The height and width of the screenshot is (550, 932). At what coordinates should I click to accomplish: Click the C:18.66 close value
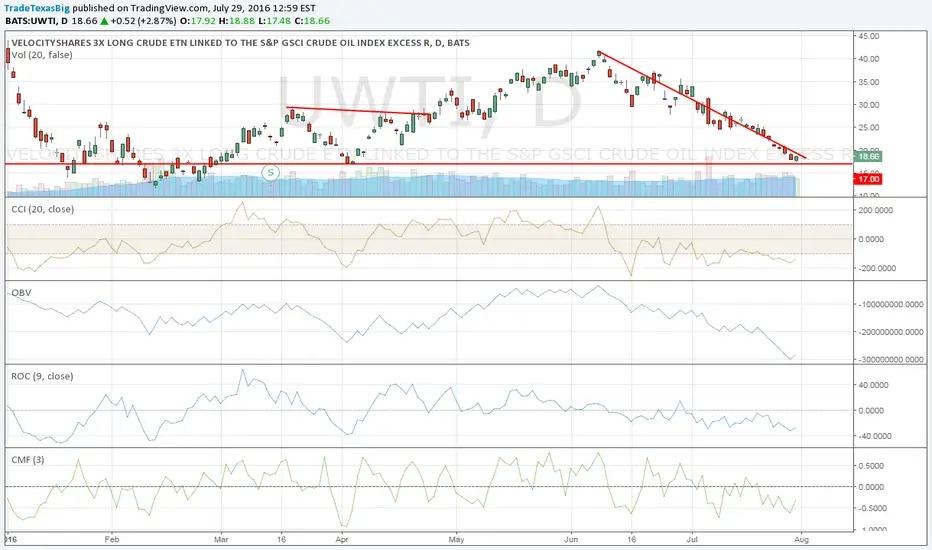click(312, 21)
